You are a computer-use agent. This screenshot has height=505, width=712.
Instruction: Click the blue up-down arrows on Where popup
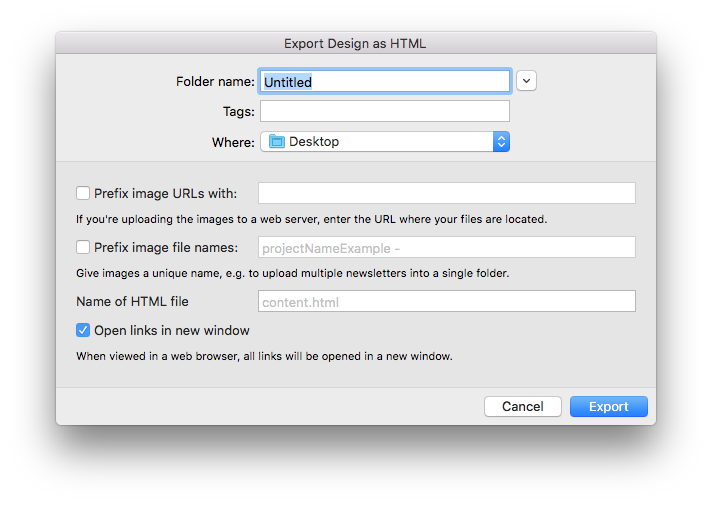coord(501,142)
